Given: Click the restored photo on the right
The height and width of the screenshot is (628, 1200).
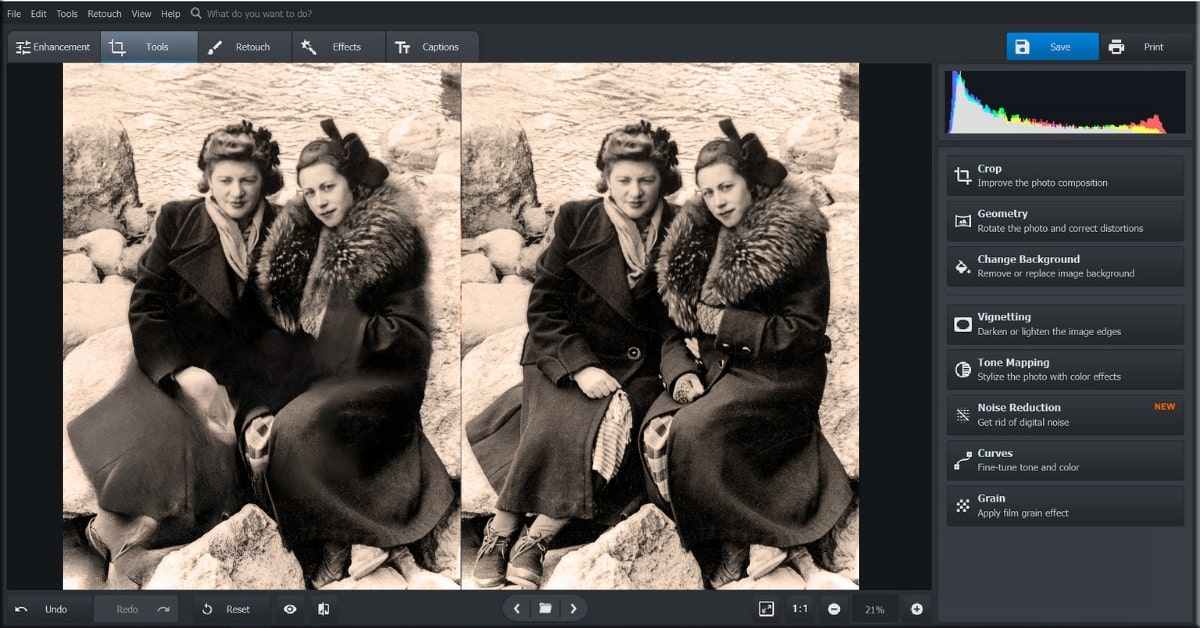Looking at the screenshot, I should click(660, 326).
